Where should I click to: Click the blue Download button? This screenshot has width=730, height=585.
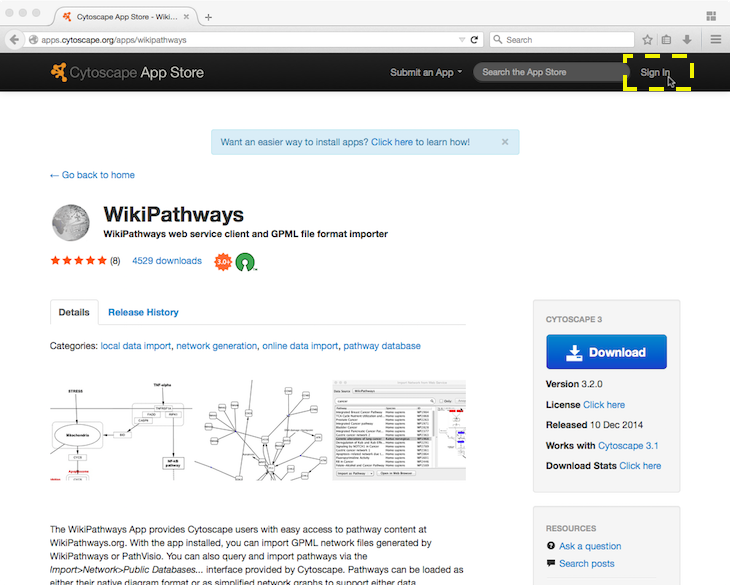(606, 352)
